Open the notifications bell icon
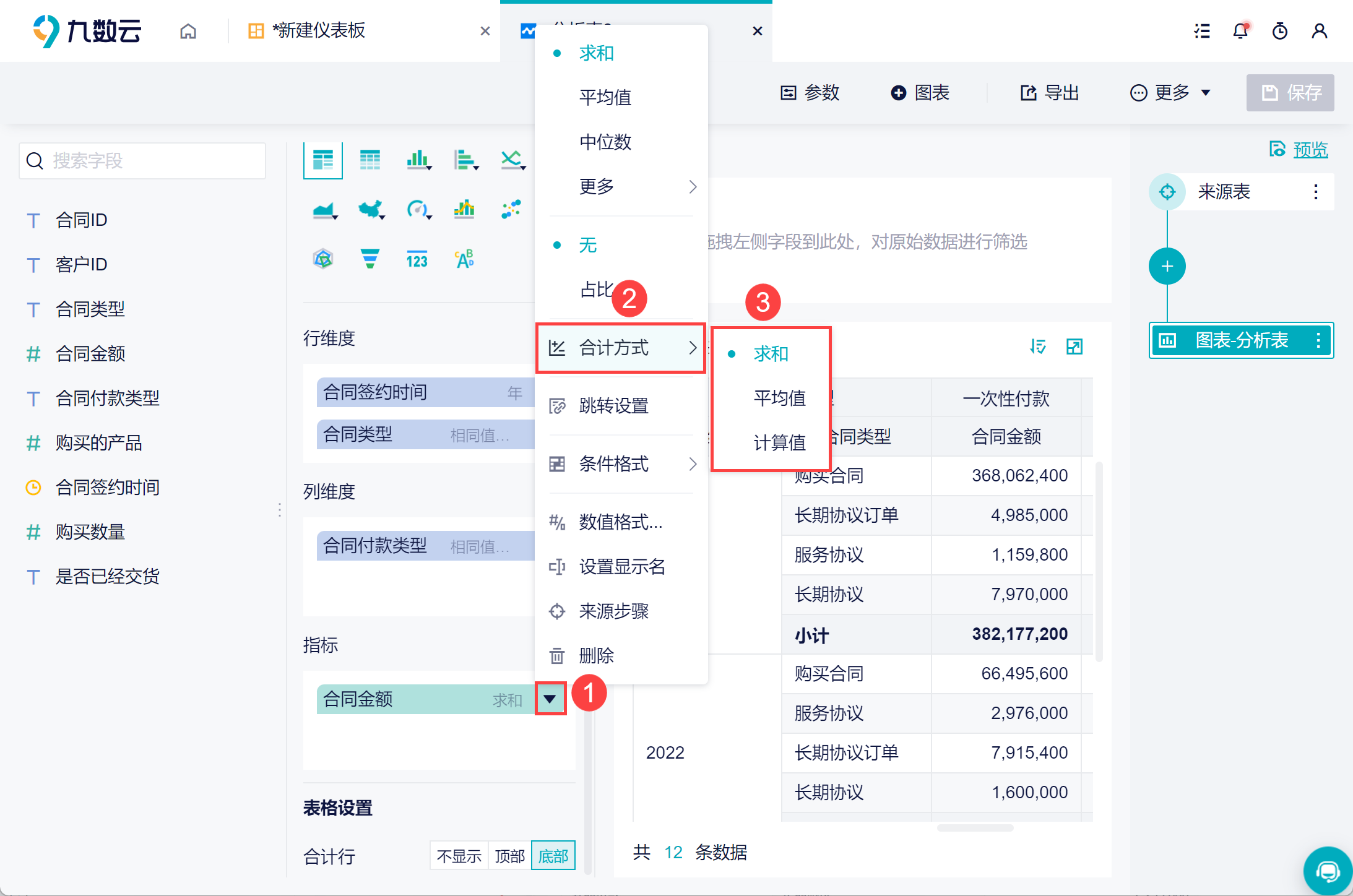 [x=1240, y=31]
